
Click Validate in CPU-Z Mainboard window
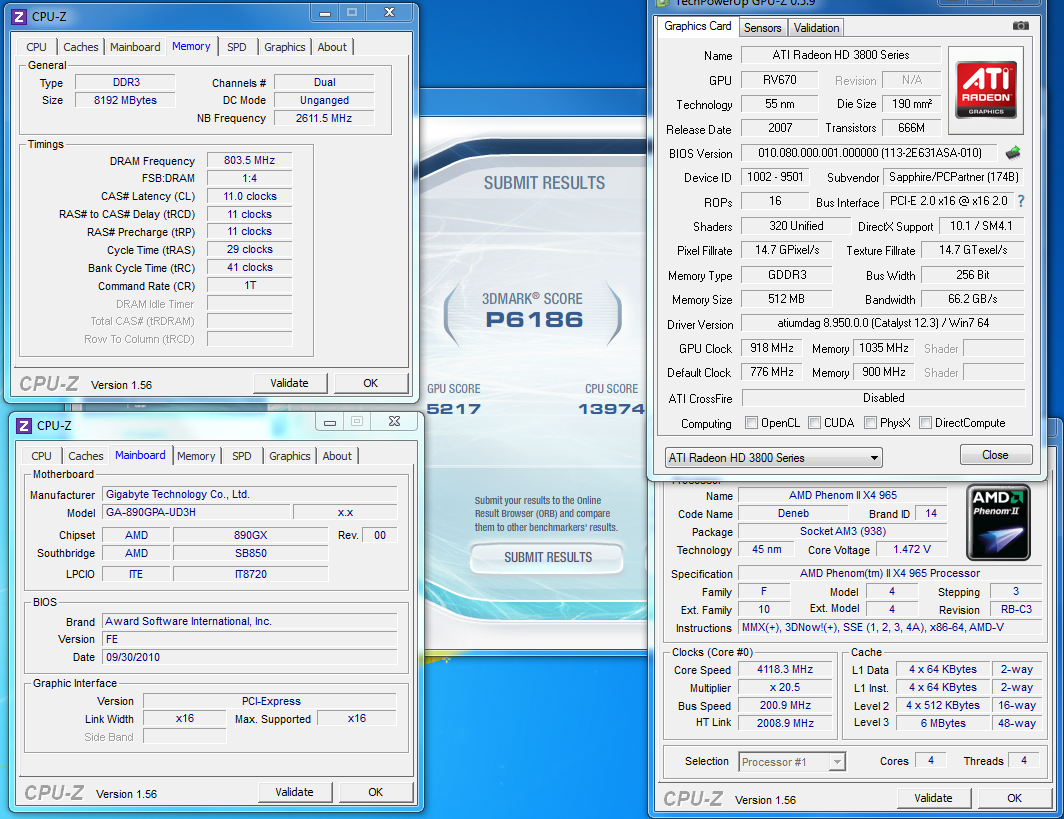pos(294,793)
